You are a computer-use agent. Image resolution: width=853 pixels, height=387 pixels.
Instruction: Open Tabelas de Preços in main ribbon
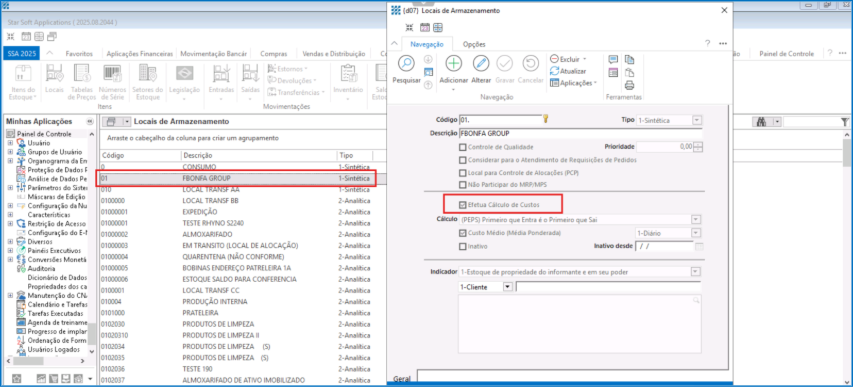pos(82,82)
